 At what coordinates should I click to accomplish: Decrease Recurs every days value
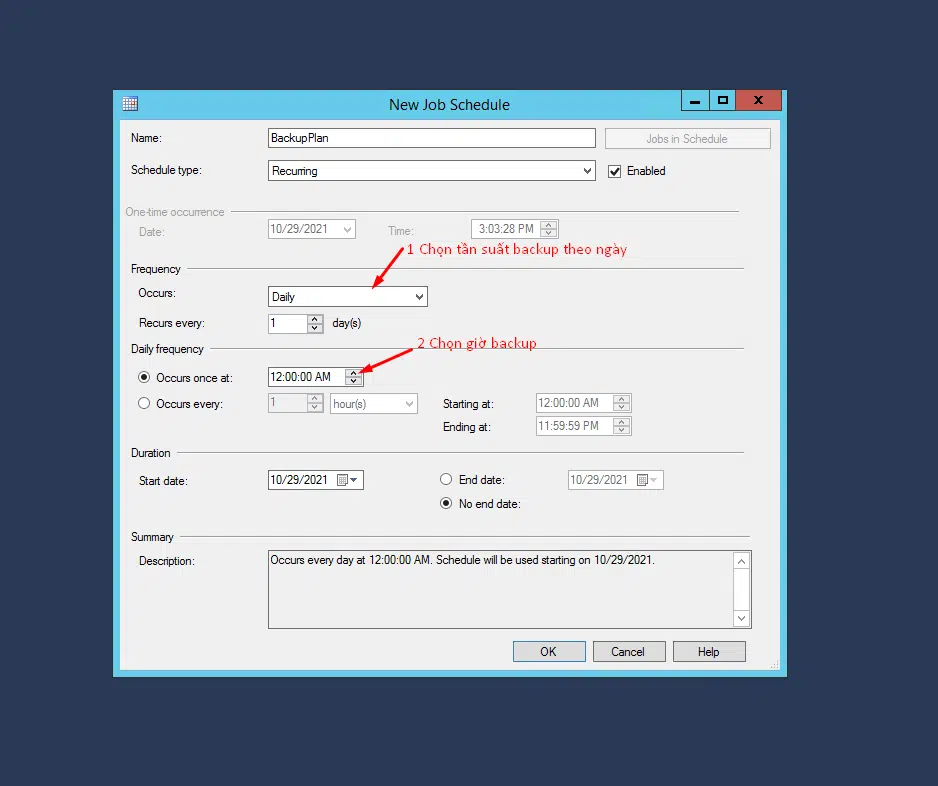coord(315,328)
